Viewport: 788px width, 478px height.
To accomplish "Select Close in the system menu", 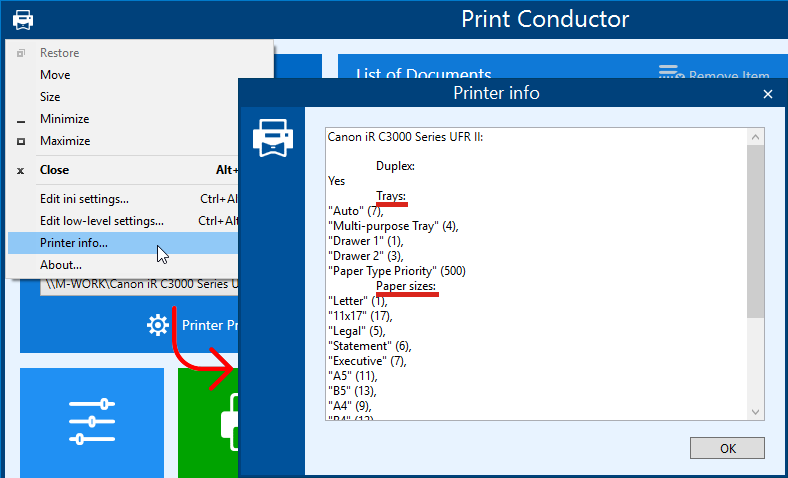I will coord(55,170).
